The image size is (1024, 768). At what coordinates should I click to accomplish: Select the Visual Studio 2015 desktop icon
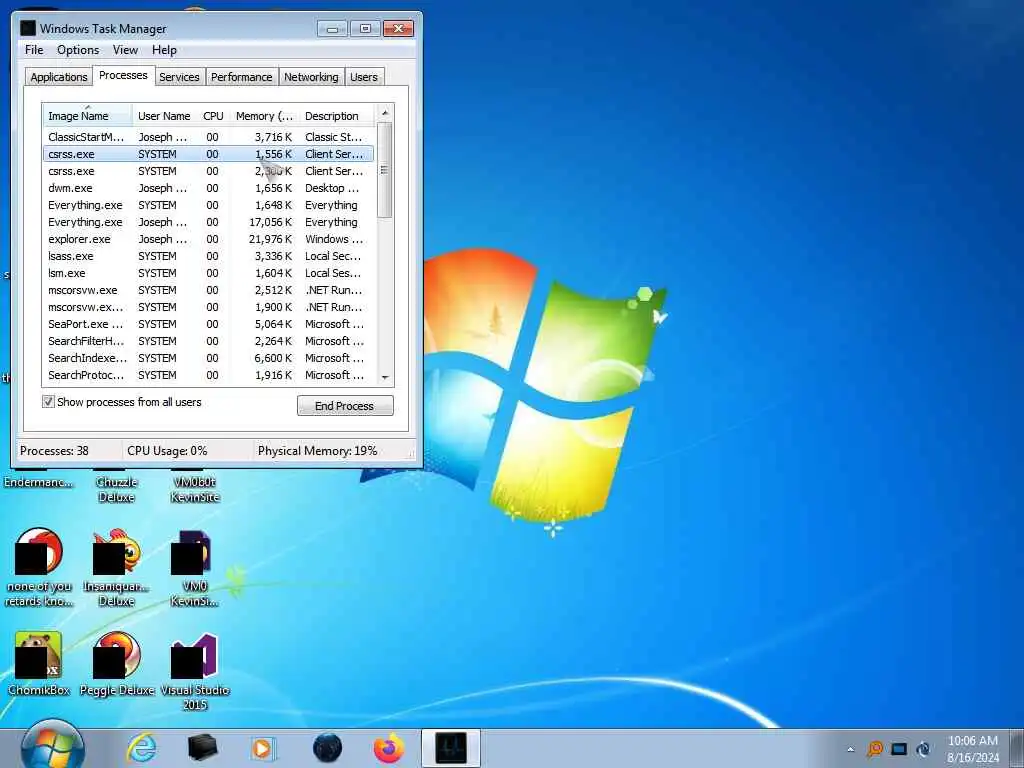[x=195, y=671]
